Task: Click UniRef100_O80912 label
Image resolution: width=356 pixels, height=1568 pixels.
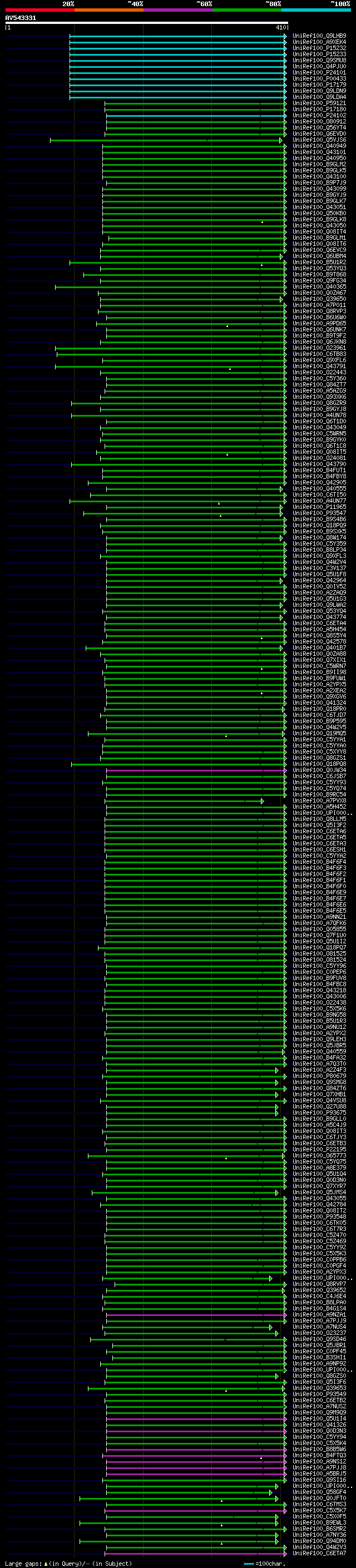Action: [x=319, y=122]
